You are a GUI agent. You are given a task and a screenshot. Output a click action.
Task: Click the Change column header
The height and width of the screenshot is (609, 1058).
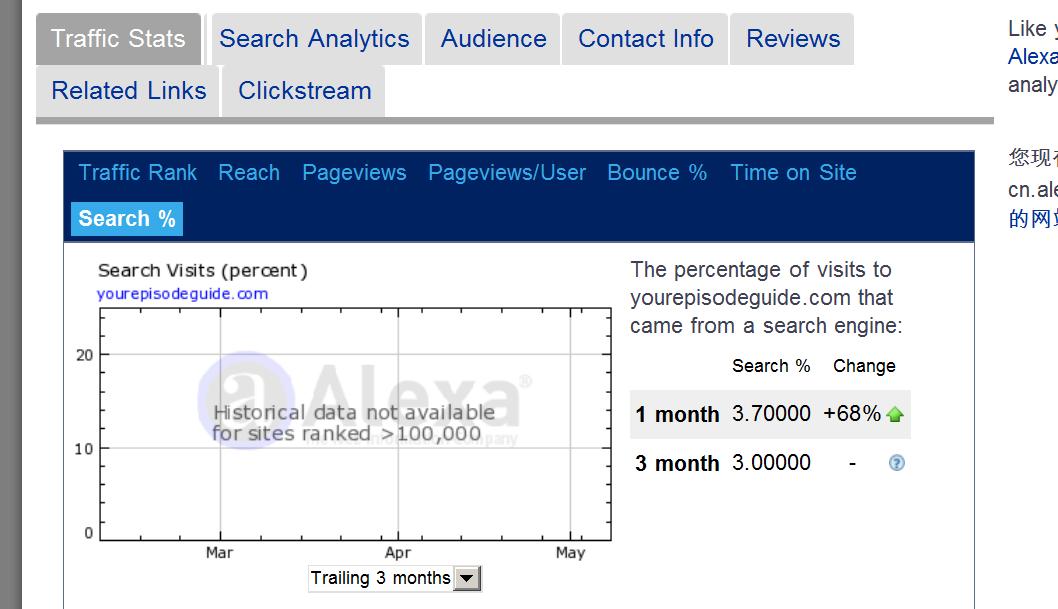point(864,366)
